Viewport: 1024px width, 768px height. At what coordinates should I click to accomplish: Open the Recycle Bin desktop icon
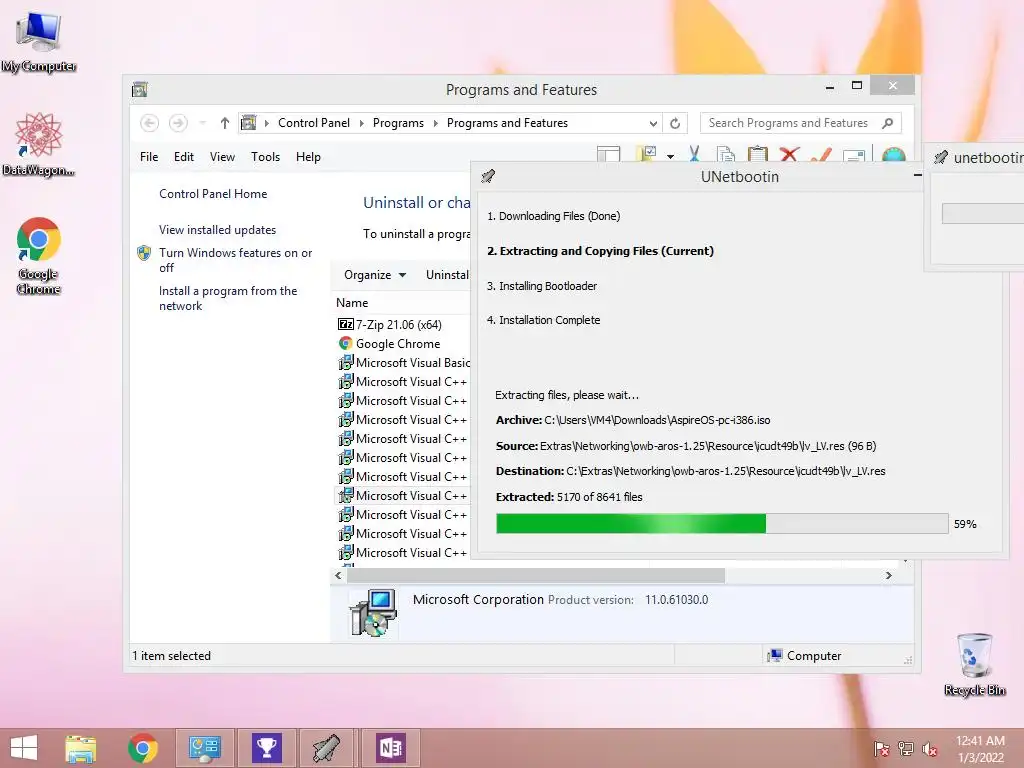click(974, 664)
